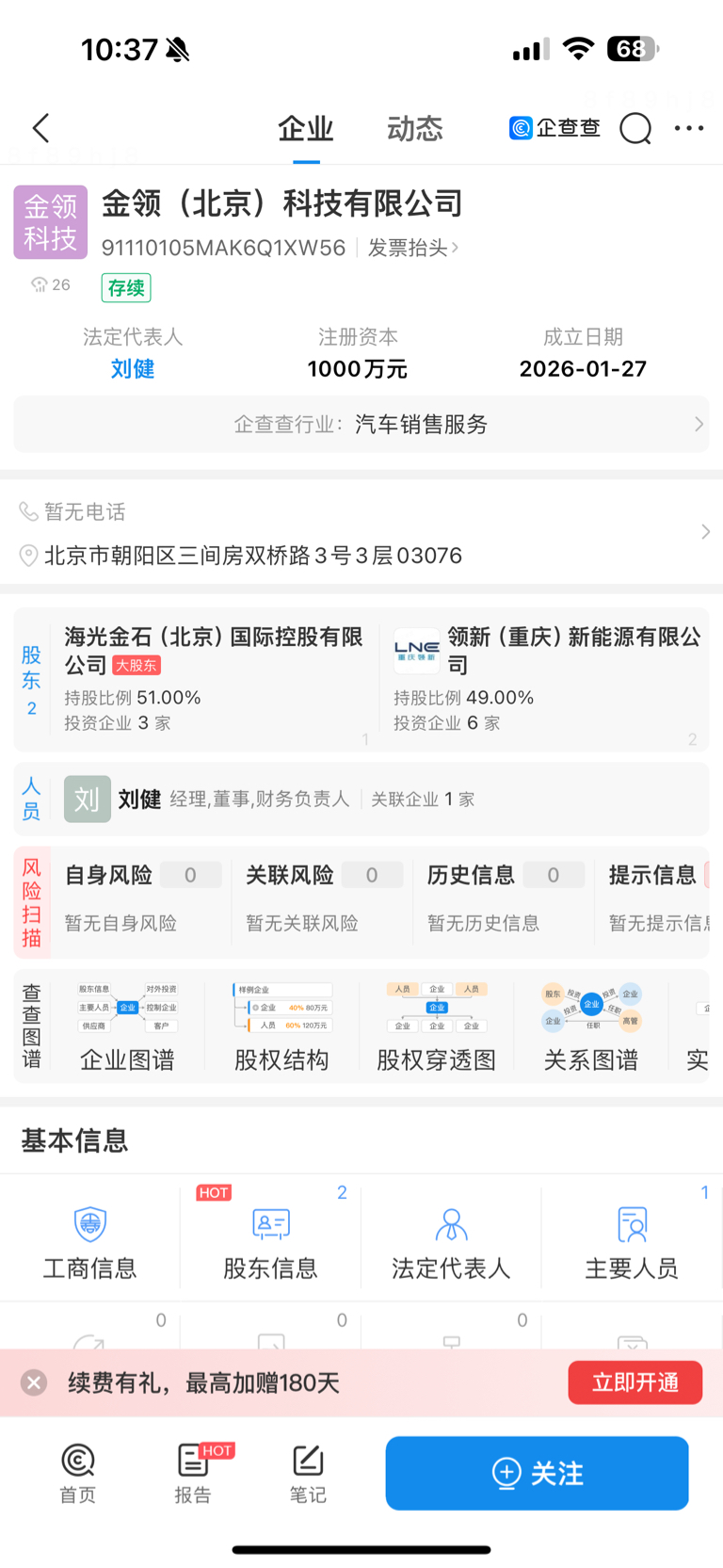Tap the 刘 avatar icon

coord(88,800)
